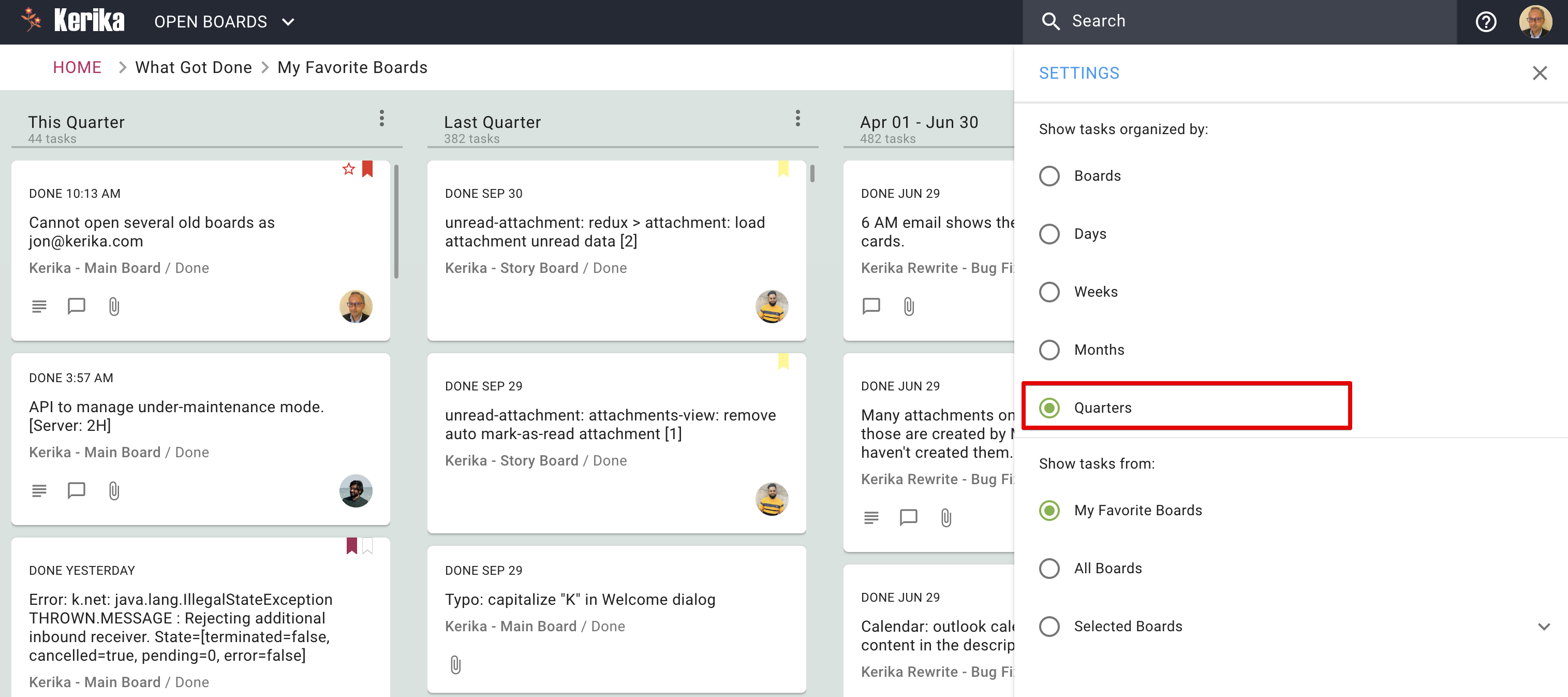
Task: Close the Settings panel
Action: click(1540, 73)
